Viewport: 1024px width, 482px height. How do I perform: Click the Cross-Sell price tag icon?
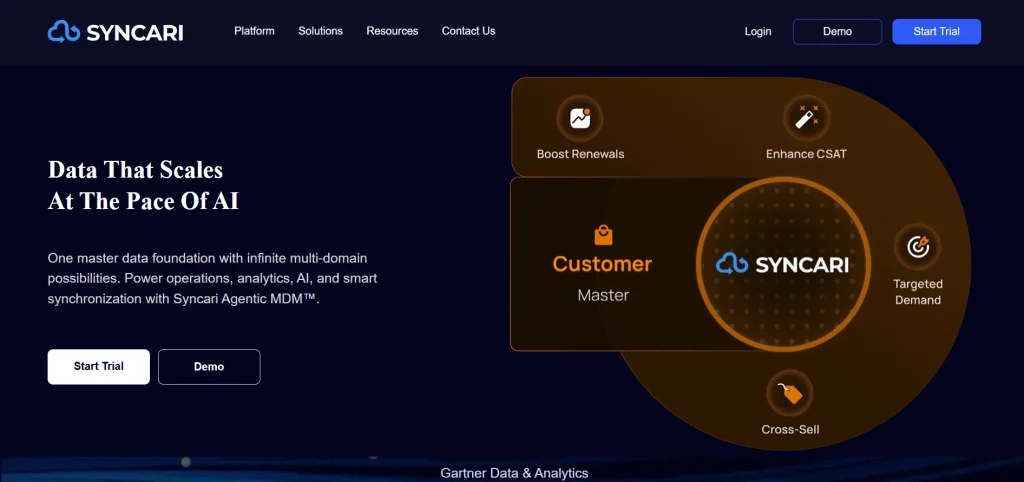(x=790, y=394)
